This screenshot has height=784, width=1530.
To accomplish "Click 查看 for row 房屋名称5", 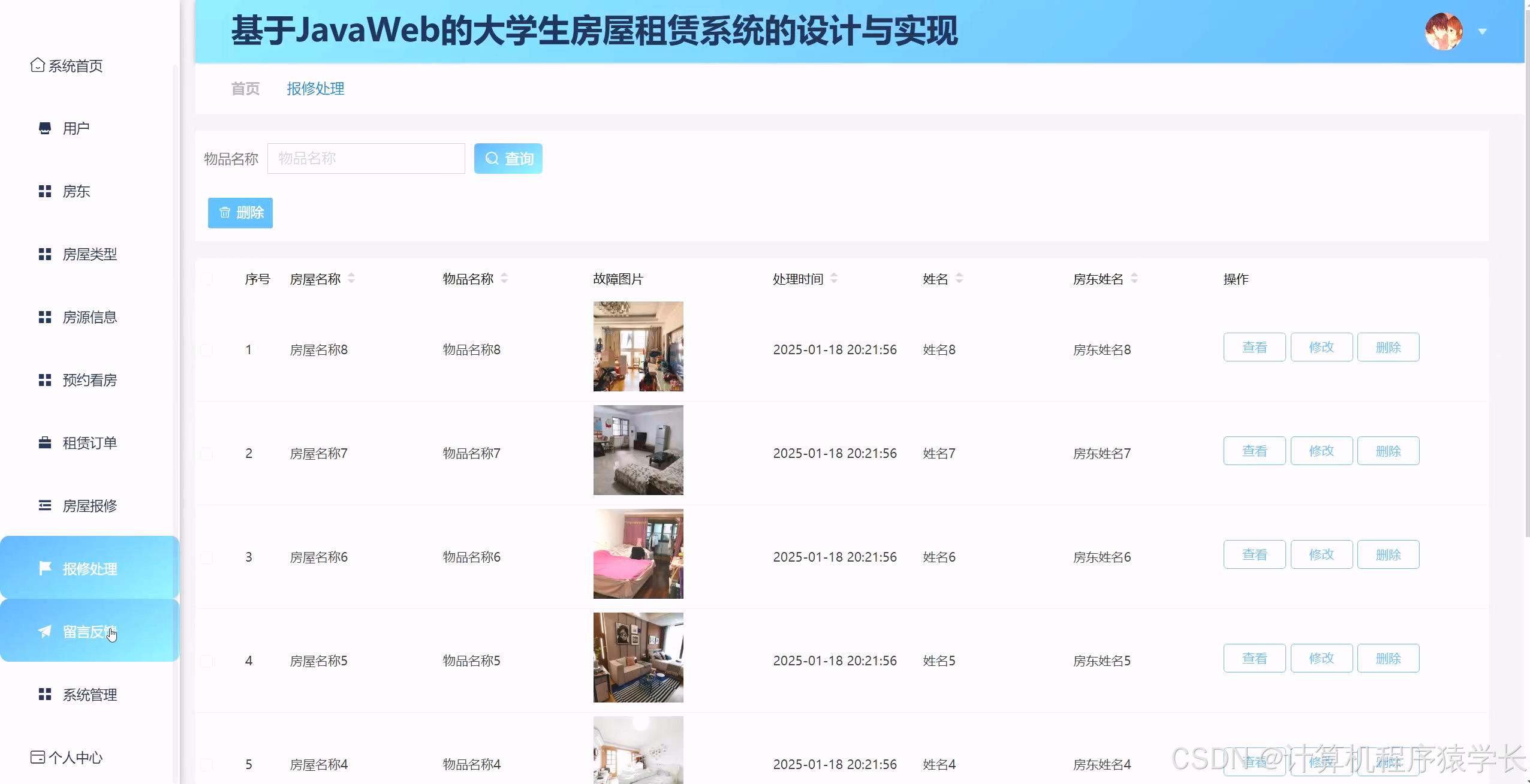I will 1254,658.
